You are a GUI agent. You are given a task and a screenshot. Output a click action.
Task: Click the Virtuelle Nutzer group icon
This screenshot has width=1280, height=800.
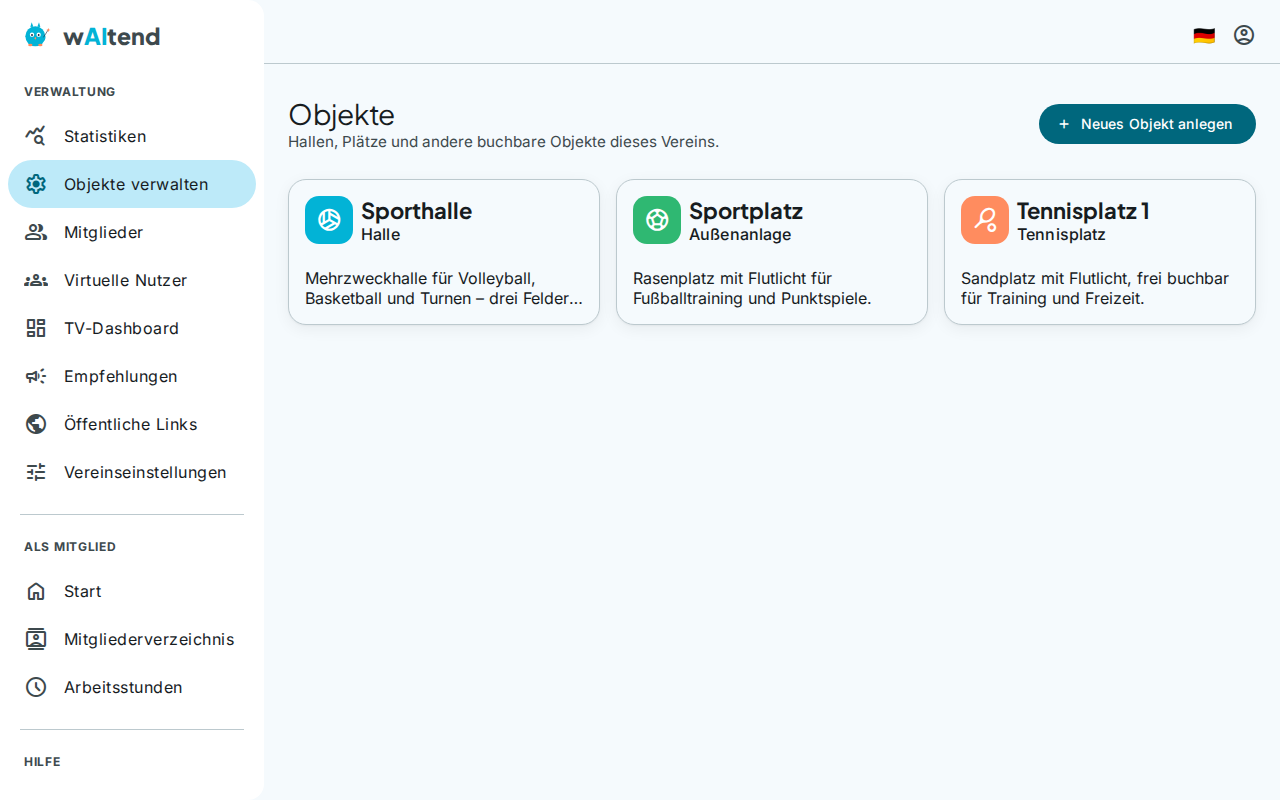[x=36, y=280]
